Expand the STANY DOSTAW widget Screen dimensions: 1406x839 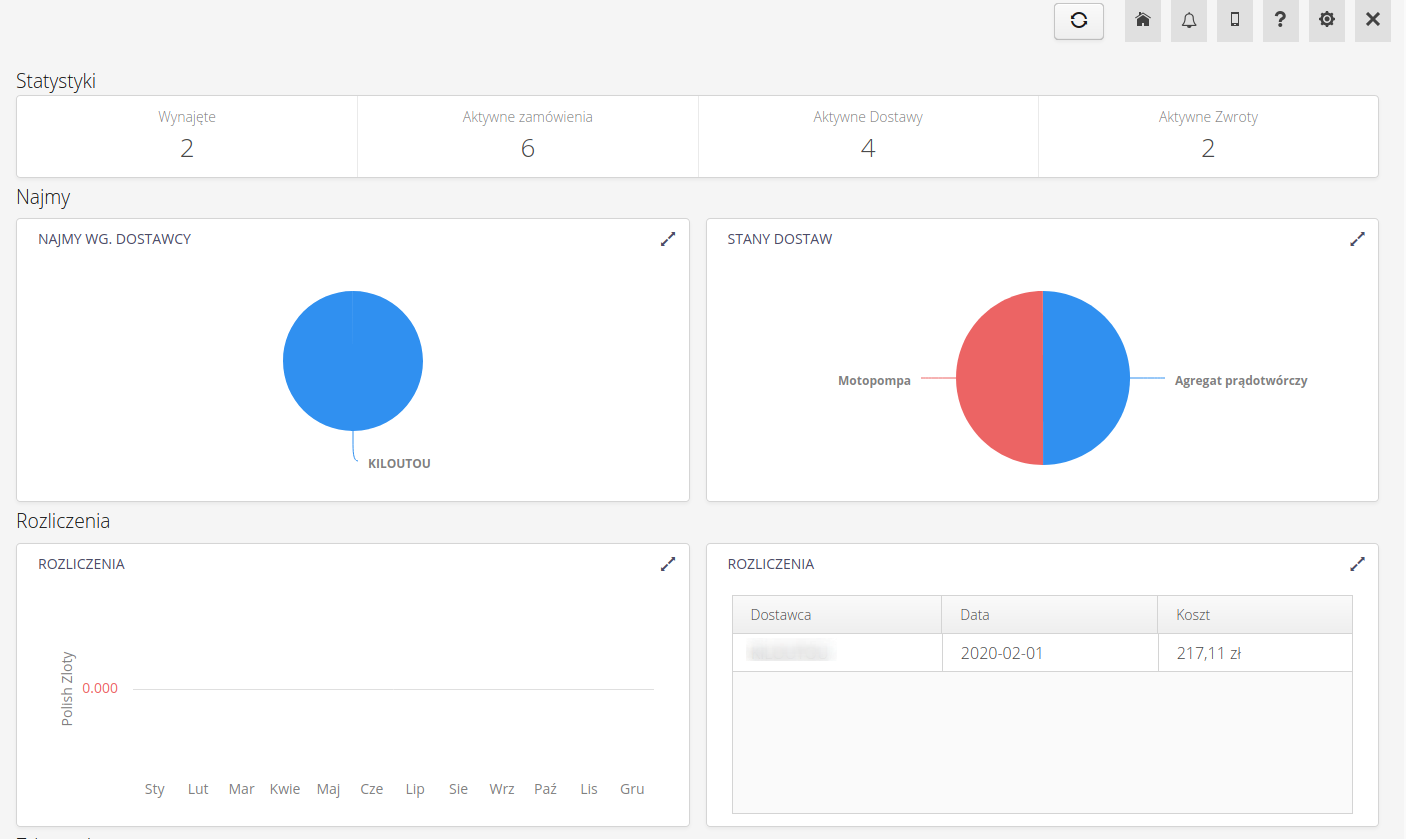[1357, 238]
